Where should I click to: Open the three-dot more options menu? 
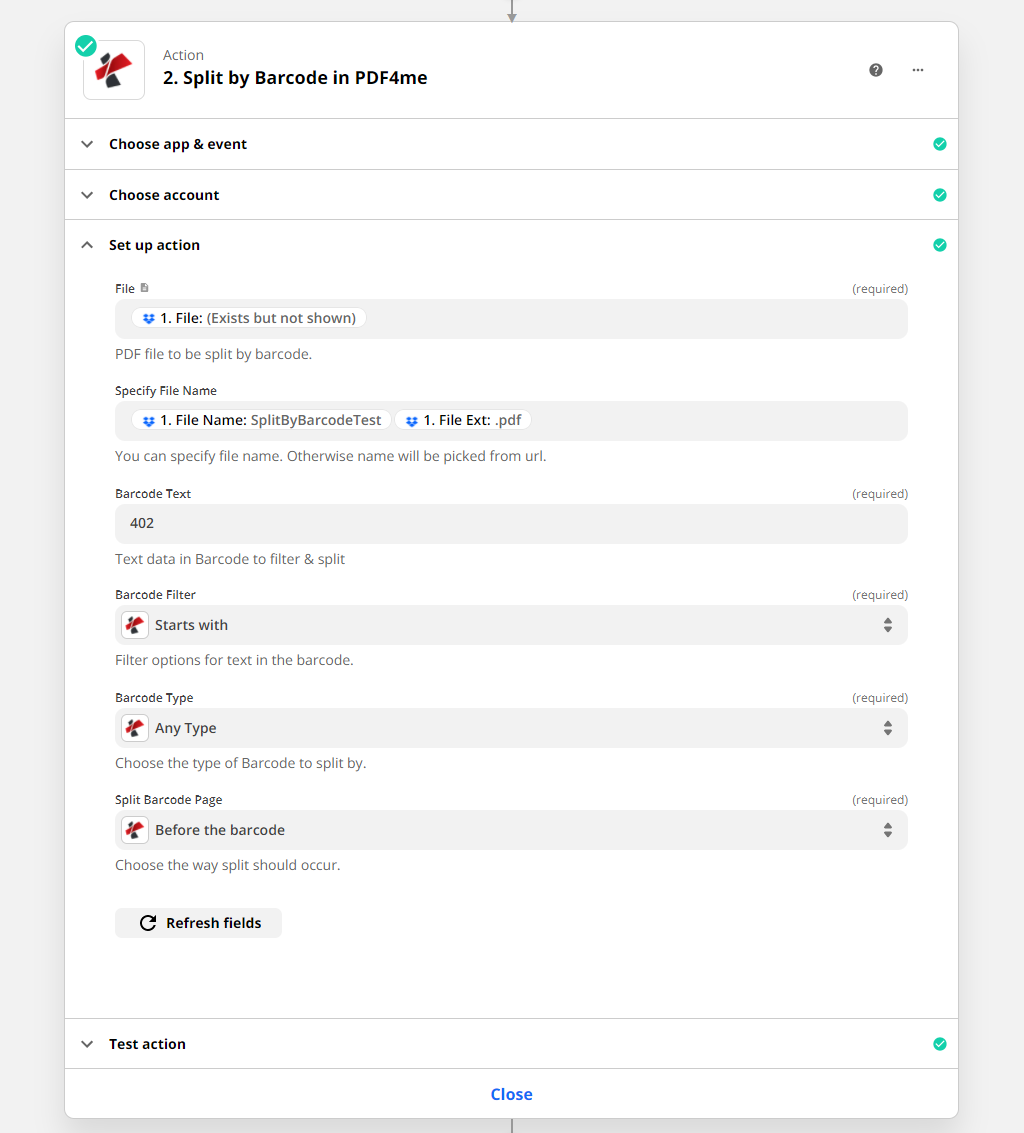click(x=918, y=70)
